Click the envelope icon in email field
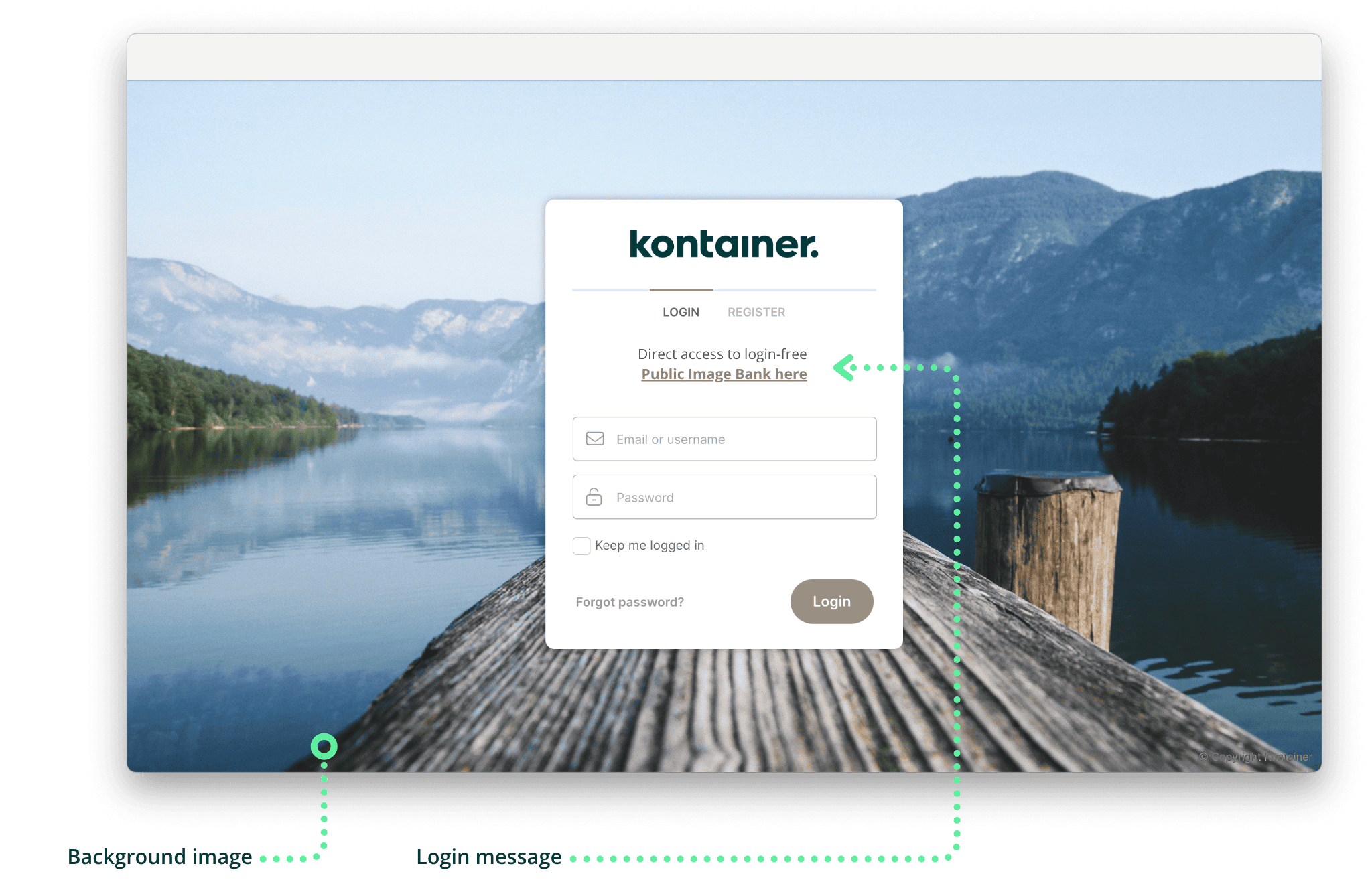The width and height of the screenshot is (1372, 888). (x=596, y=439)
